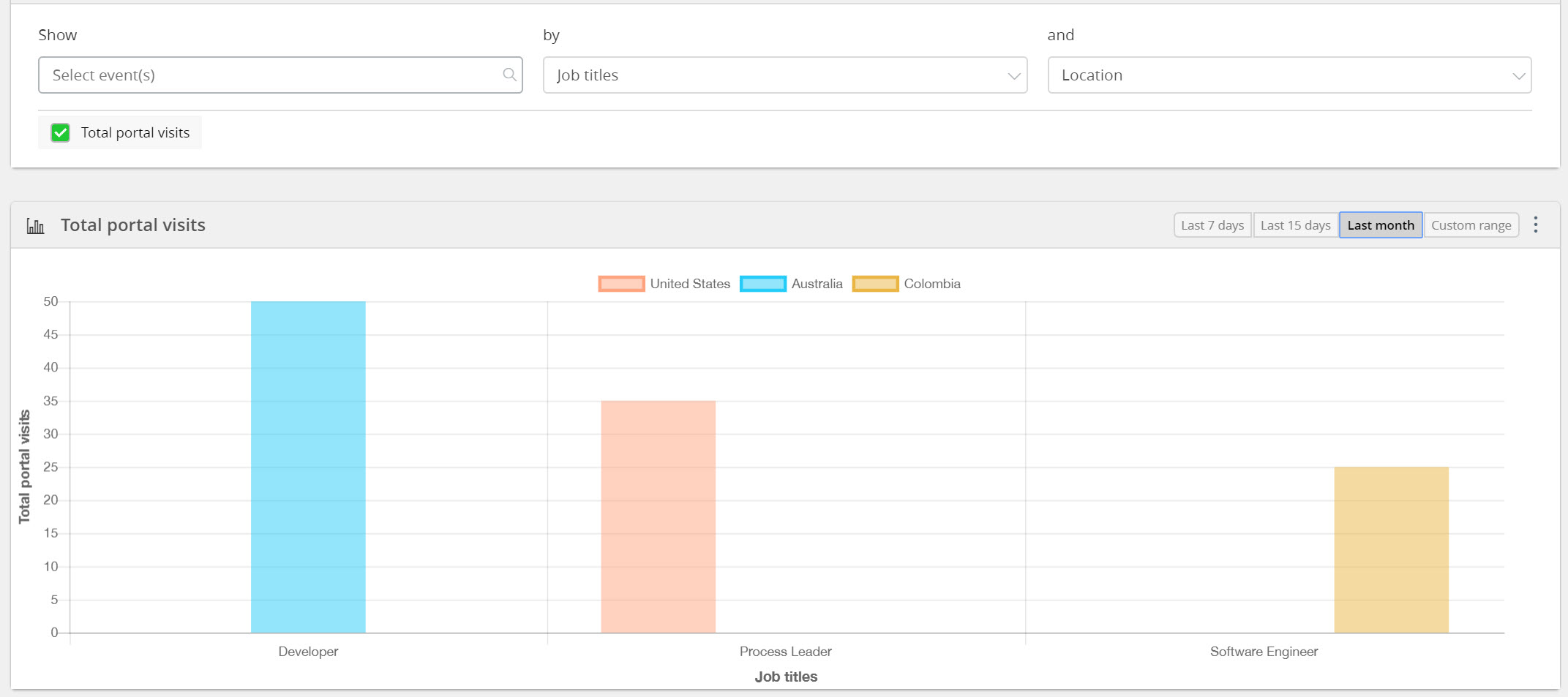
Task: Click the Select event(s) input field
Action: click(280, 75)
